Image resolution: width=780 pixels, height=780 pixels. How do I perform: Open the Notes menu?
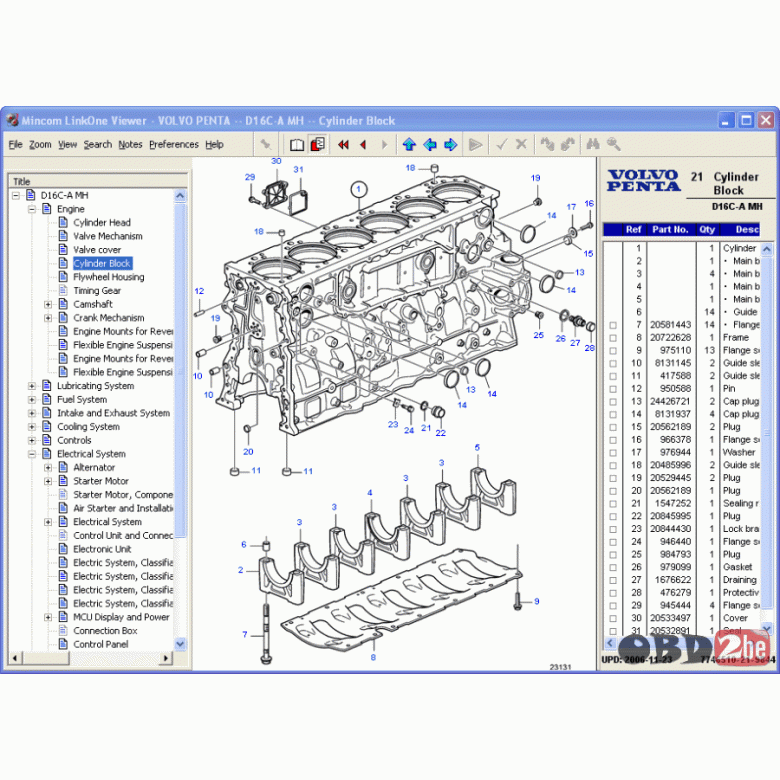click(130, 145)
